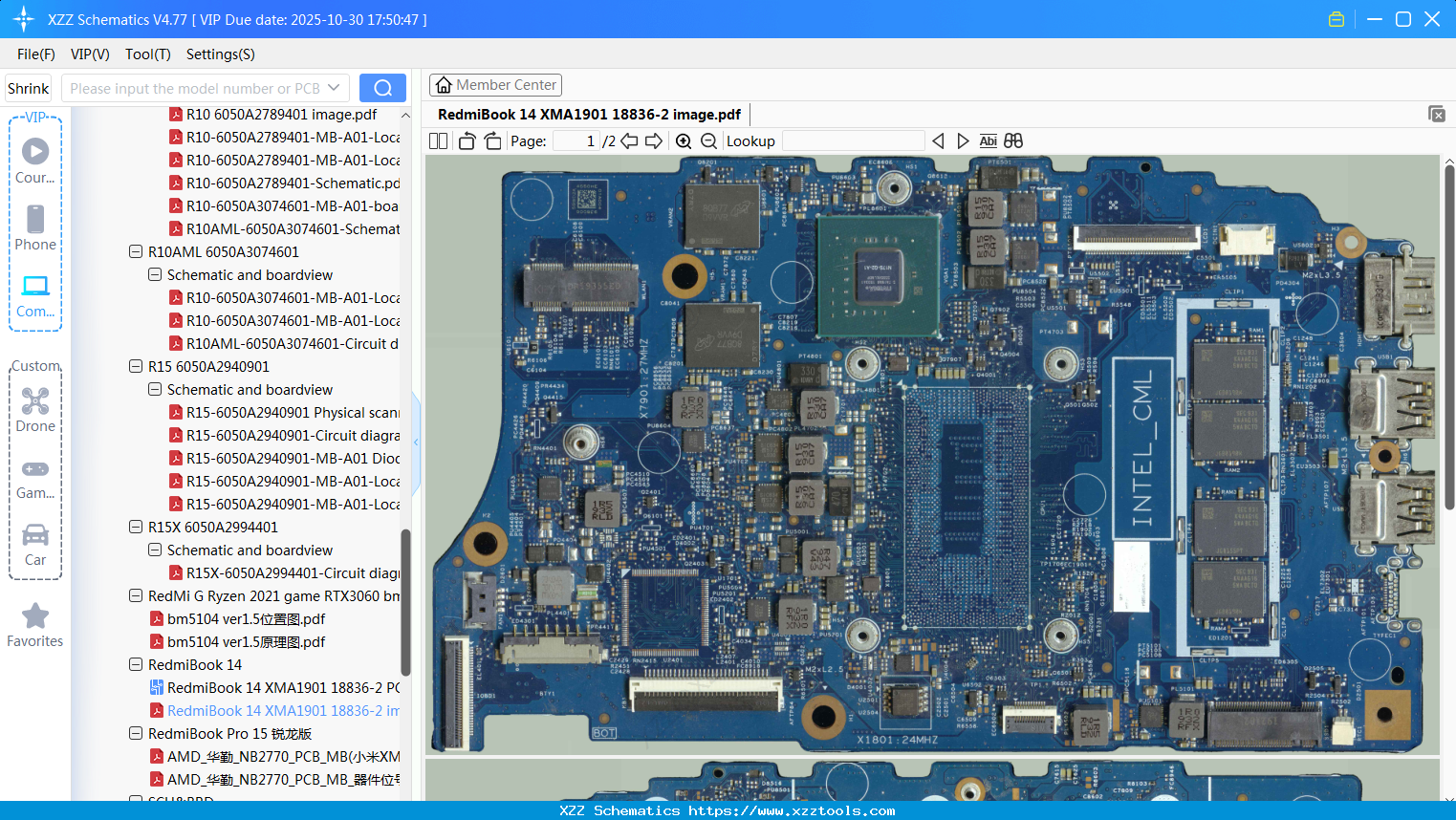Open the Member Center home button

click(x=495, y=85)
